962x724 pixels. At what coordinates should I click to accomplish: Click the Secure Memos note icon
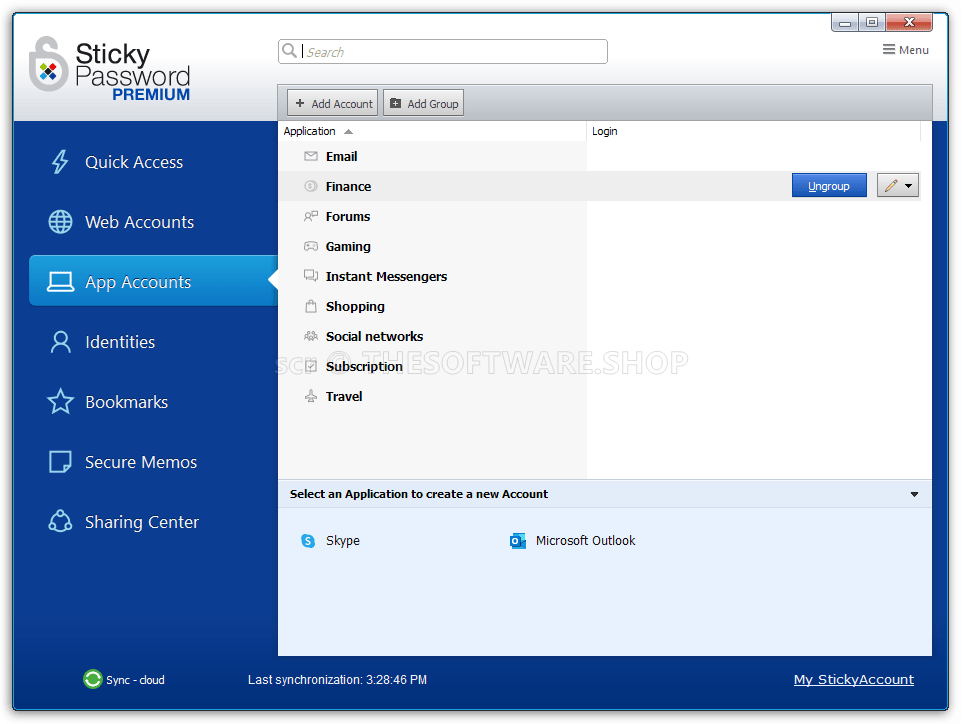click(60, 462)
